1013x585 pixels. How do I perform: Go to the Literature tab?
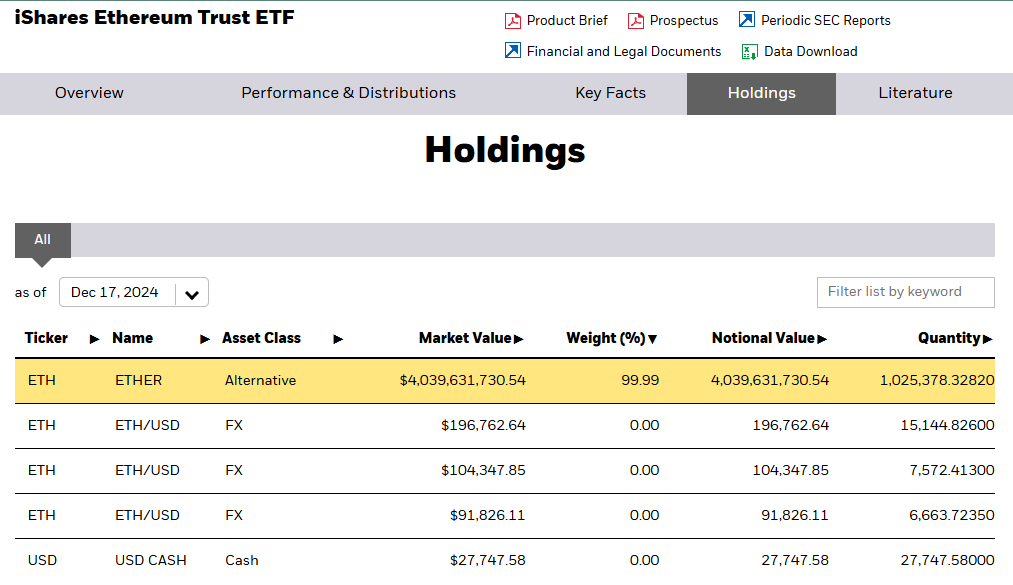click(x=915, y=94)
